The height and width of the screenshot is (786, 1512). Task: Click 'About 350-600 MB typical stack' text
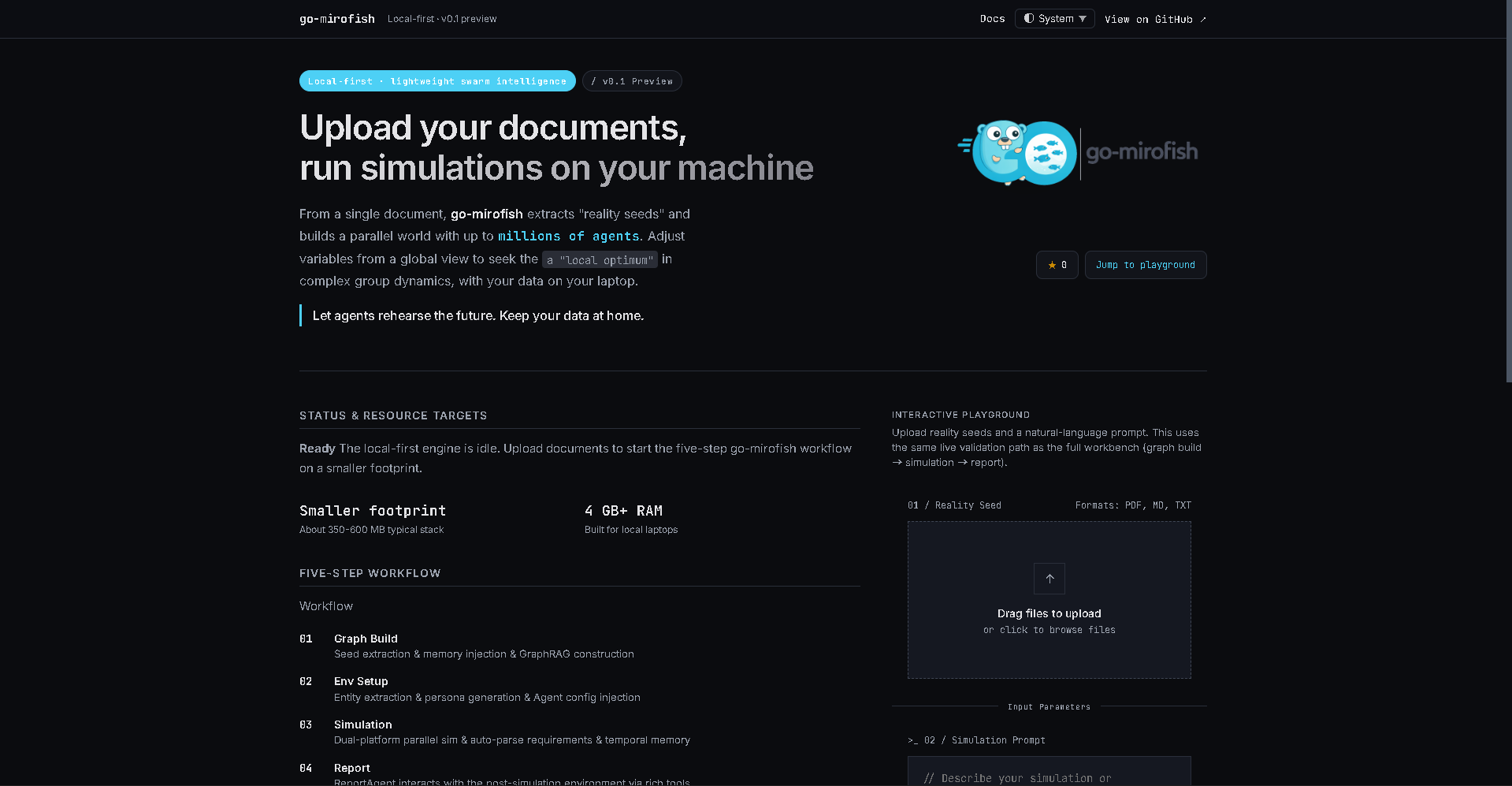pos(371,530)
